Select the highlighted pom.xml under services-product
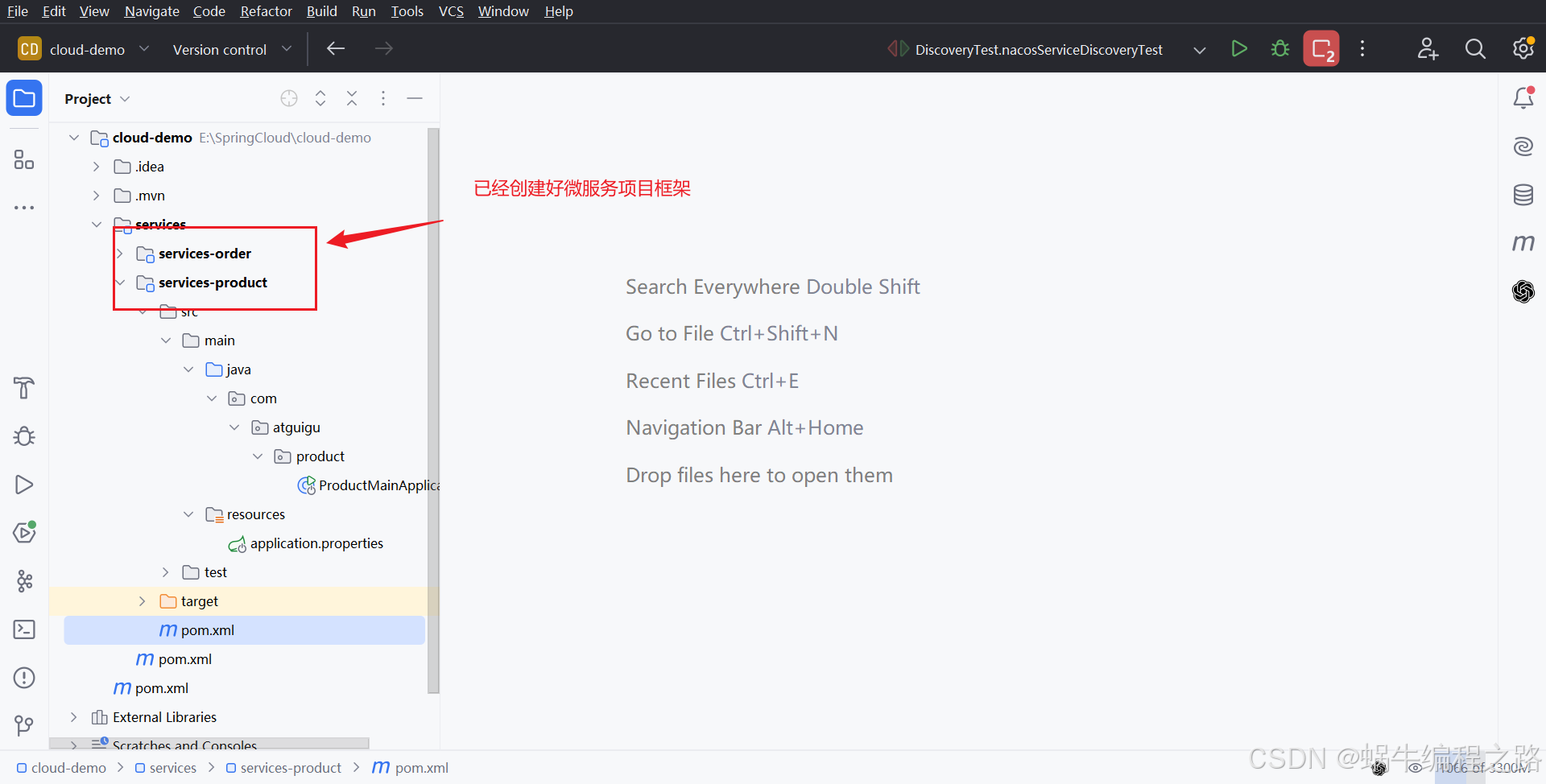Viewport: 1546px width, 784px height. [244, 630]
